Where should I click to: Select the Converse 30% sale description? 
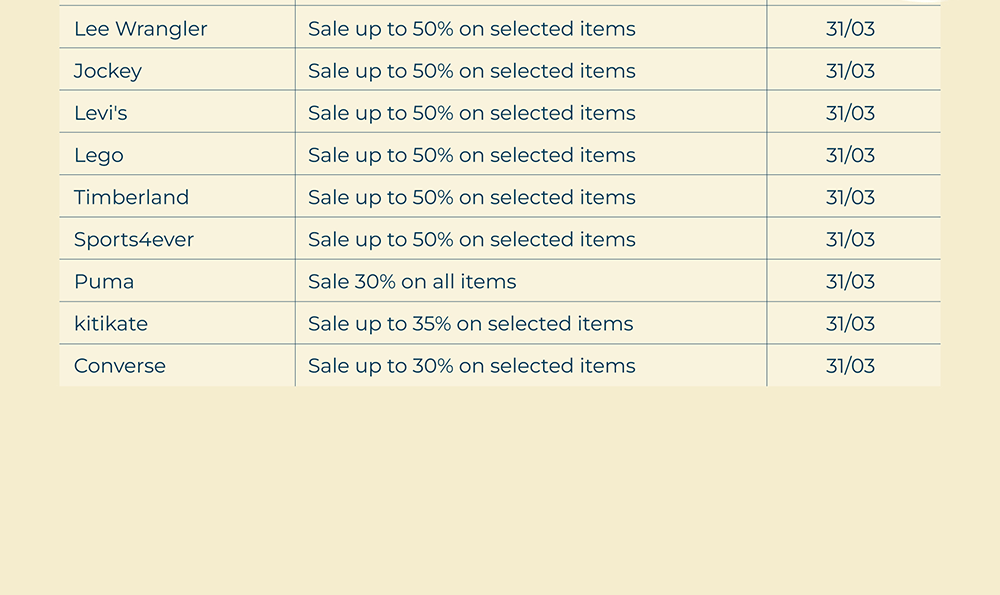(x=471, y=365)
